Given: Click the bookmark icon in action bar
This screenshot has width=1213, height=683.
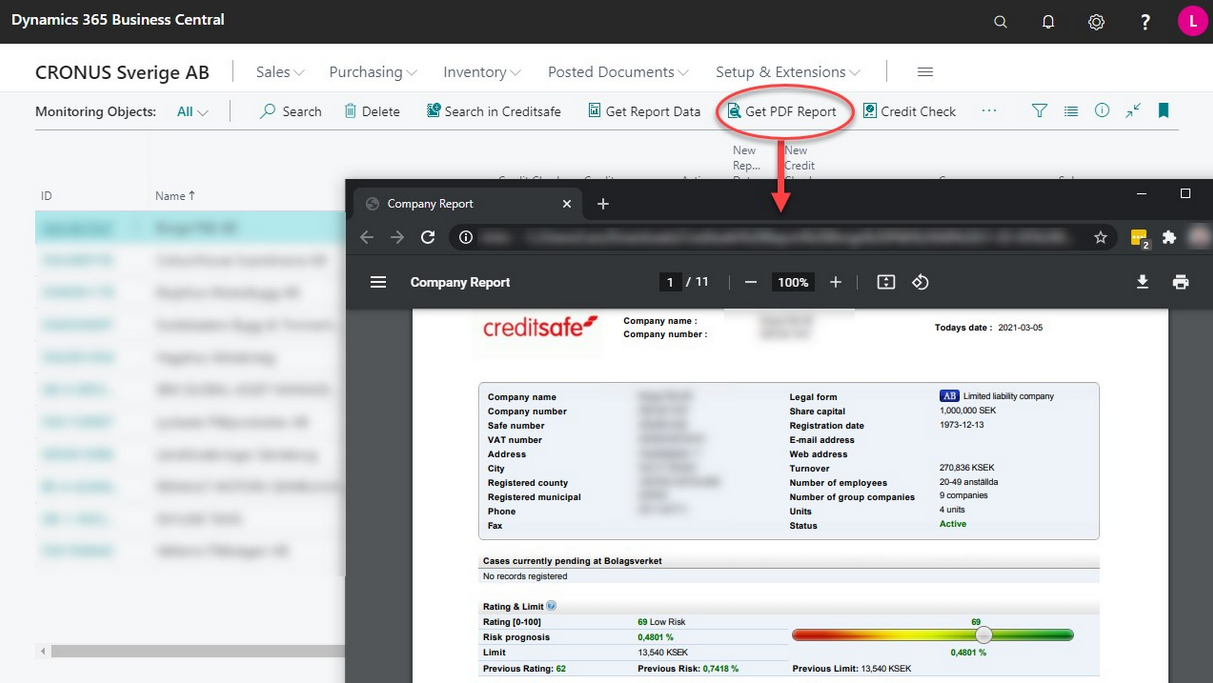Looking at the screenshot, I should (1163, 111).
